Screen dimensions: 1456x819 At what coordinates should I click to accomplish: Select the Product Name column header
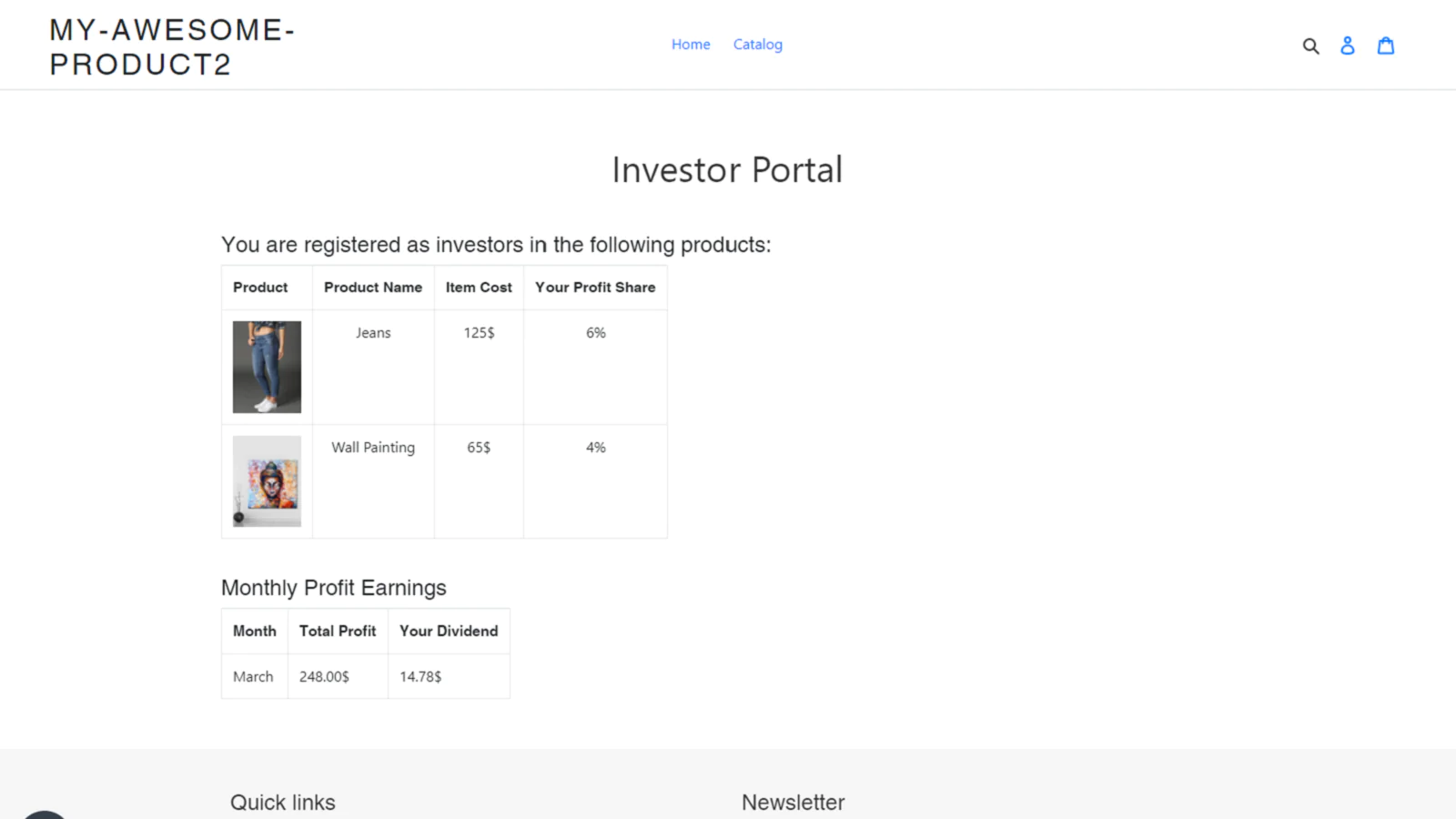[373, 288]
